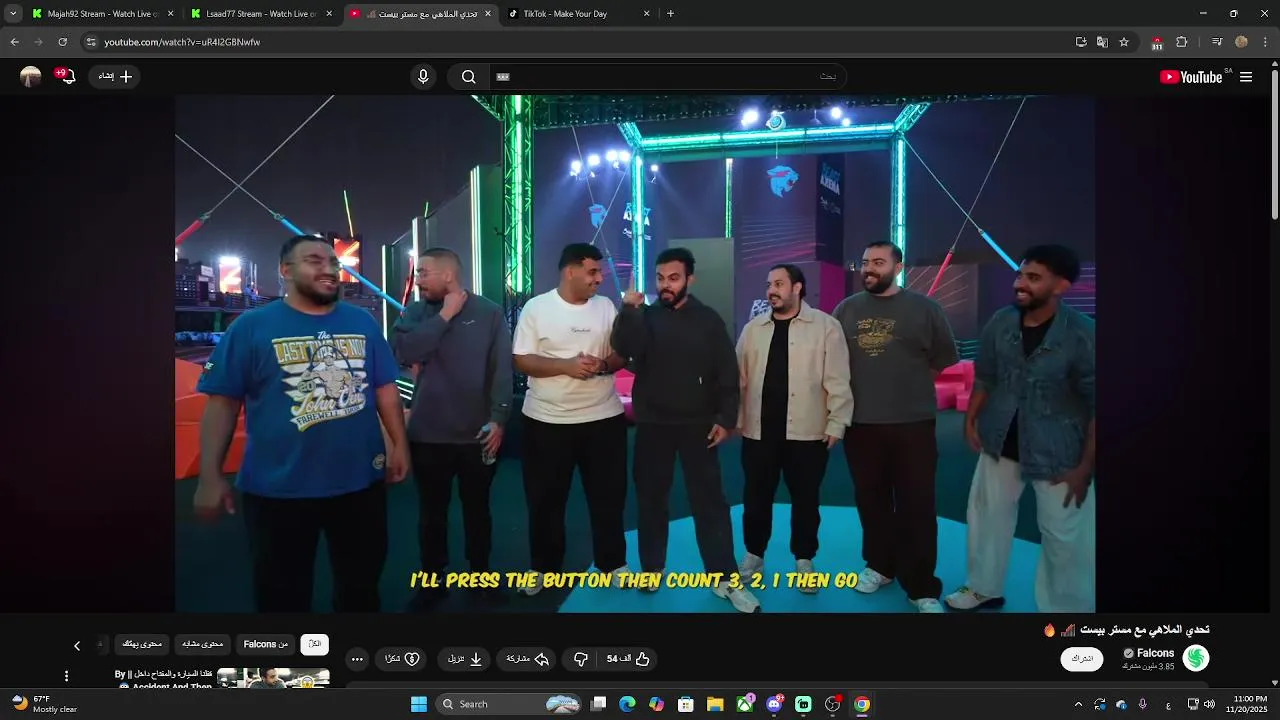Screen dimensions: 1280x720
Task: Like the video with thumbs up
Action: pyautogui.click(x=629, y=659)
